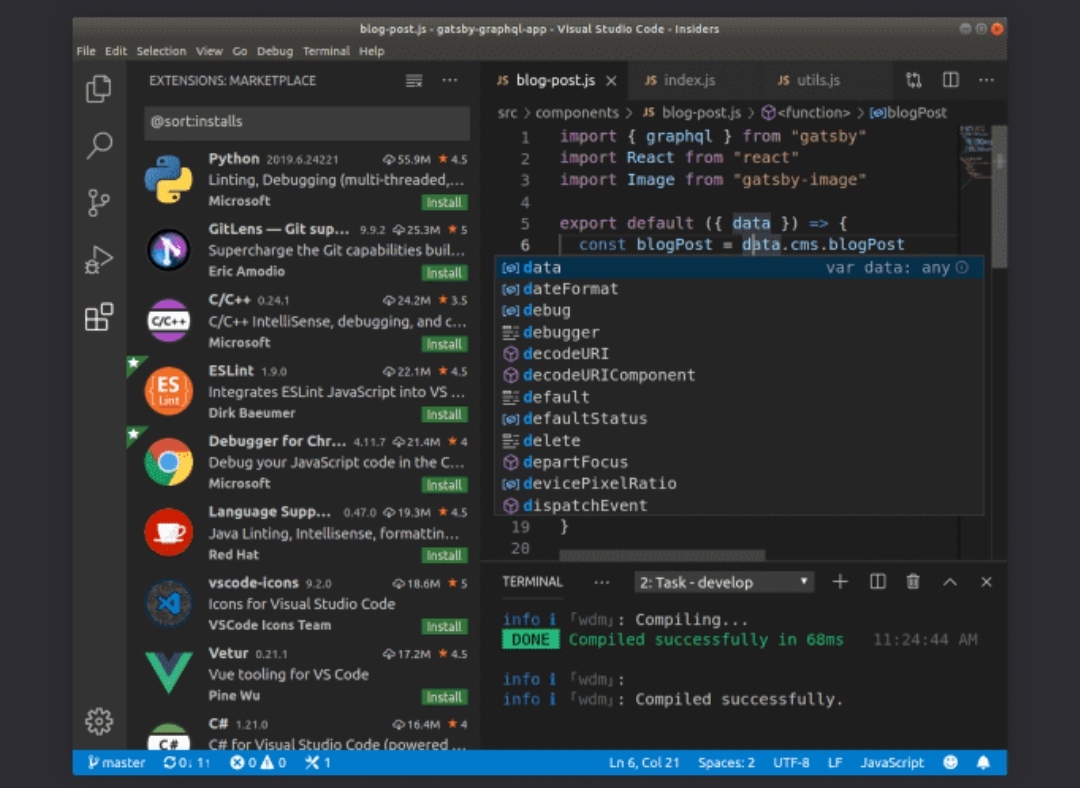Viewport: 1080px width, 788px height.
Task: Open blog-post.js breadcrumb segment
Action: point(692,112)
